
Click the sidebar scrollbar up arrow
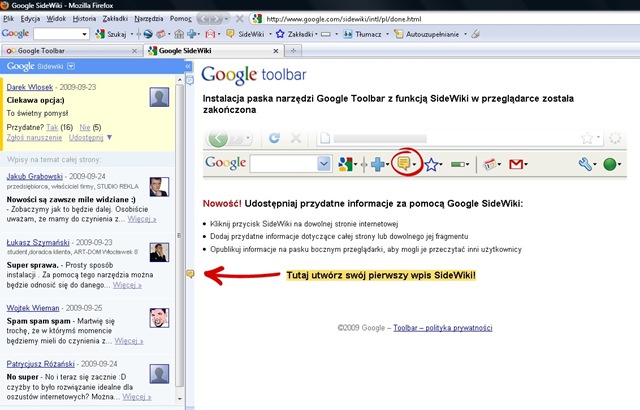(x=180, y=80)
